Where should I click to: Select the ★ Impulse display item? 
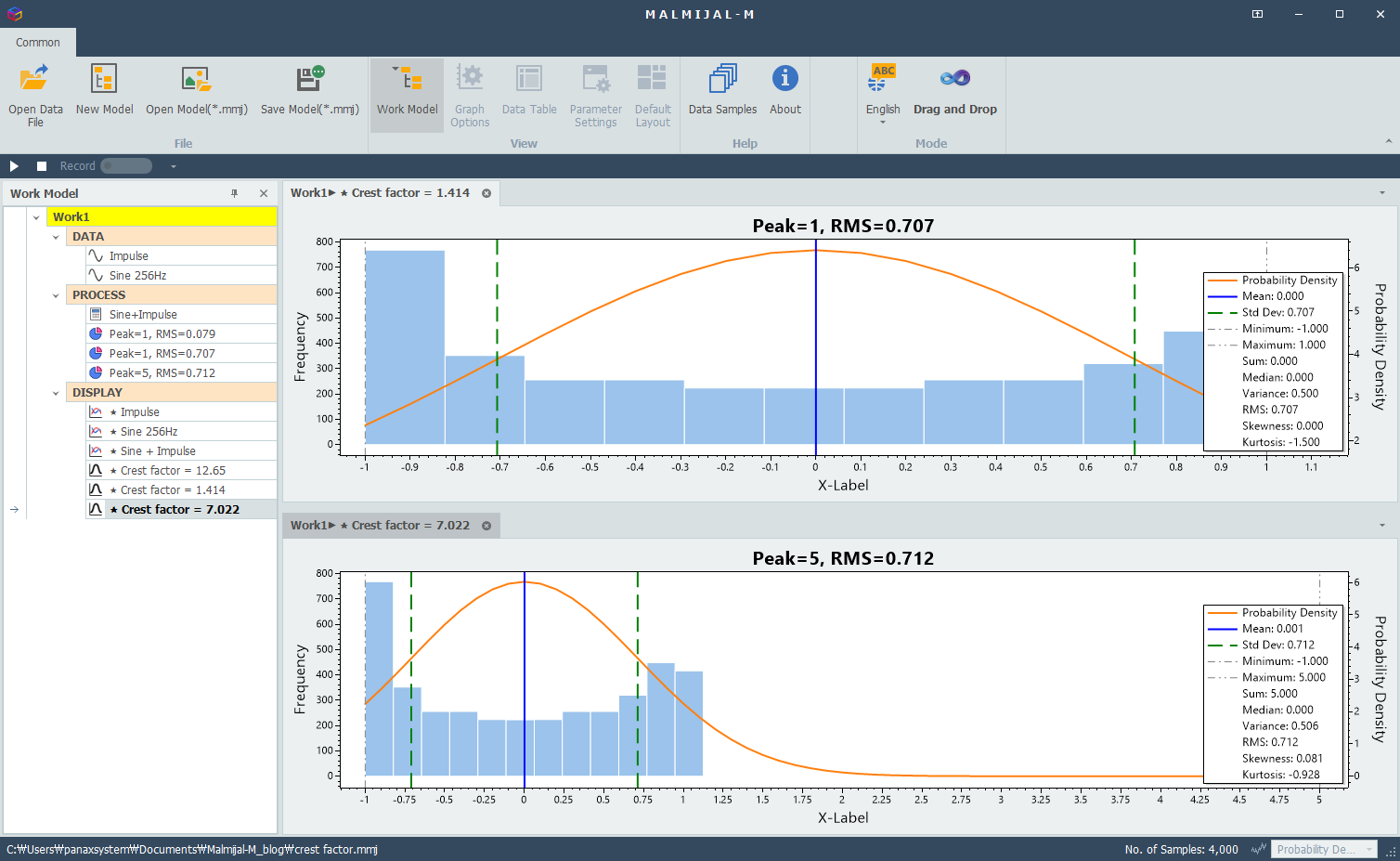pyautogui.click(x=181, y=412)
